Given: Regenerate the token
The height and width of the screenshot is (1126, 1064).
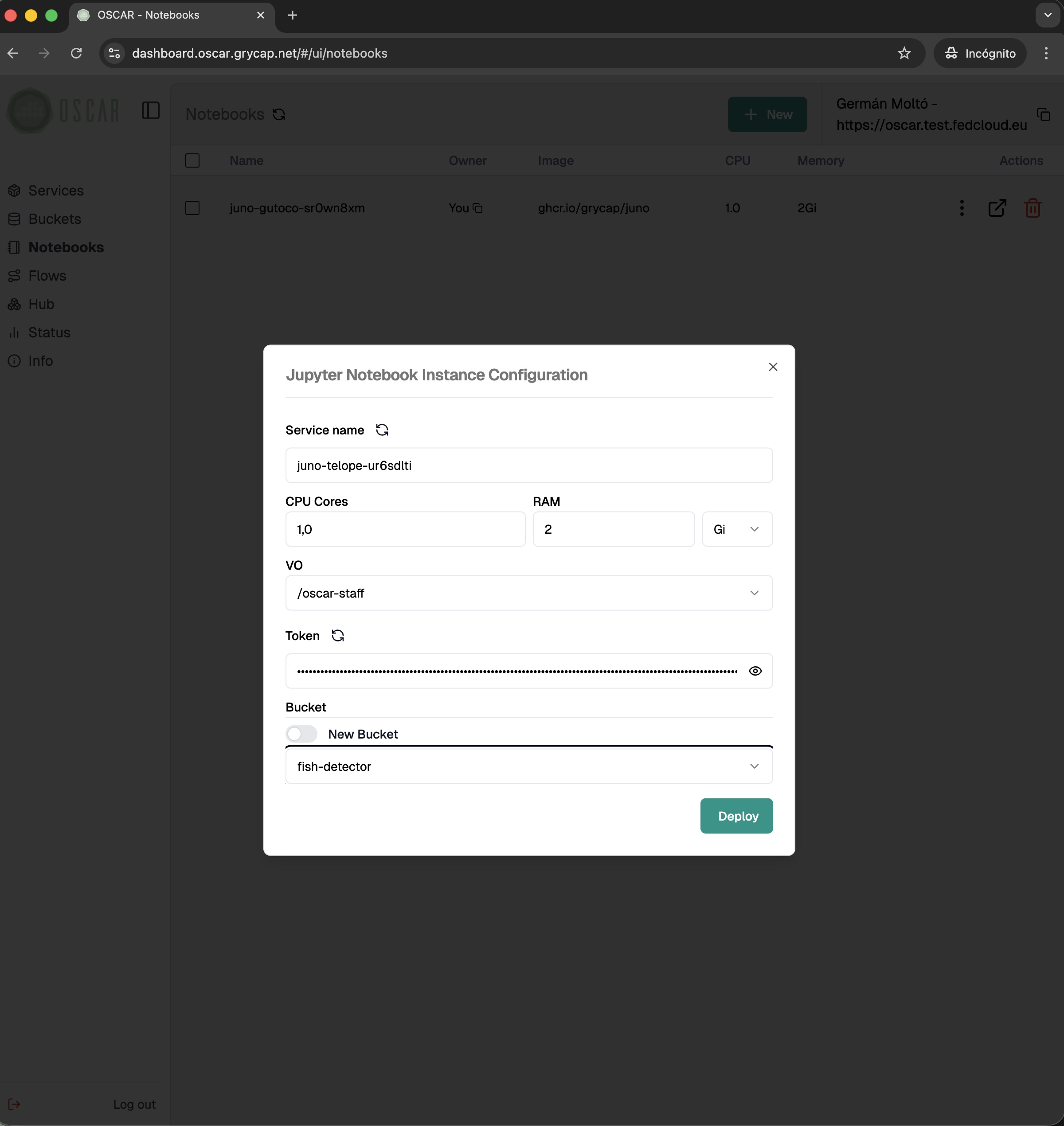Looking at the screenshot, I should (337, 636).
